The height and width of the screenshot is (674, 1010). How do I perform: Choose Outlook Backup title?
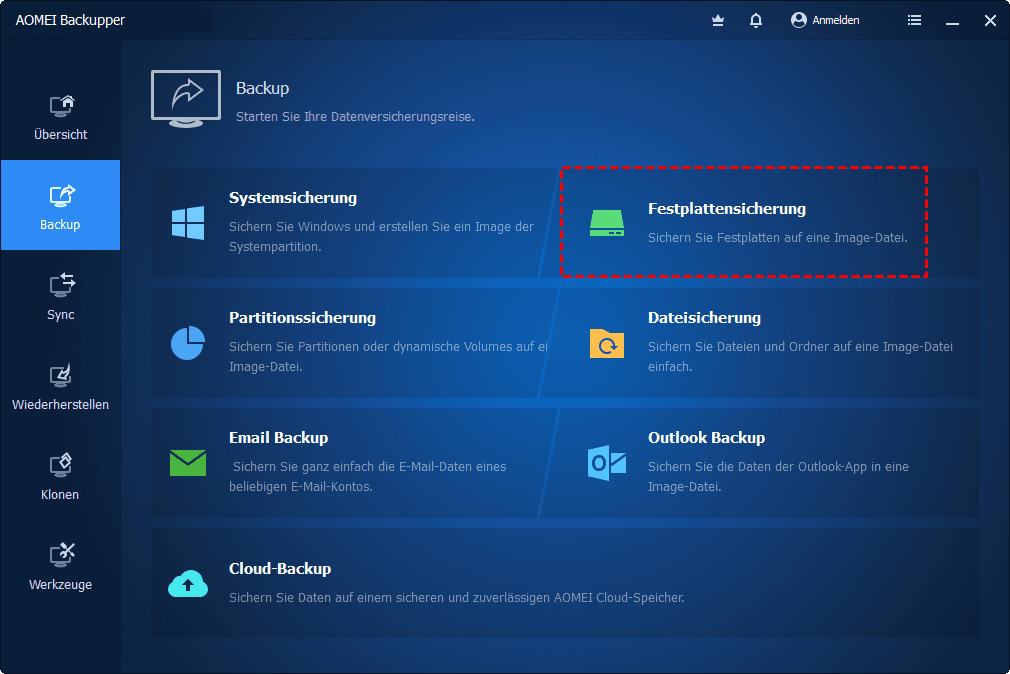pyautogui.click(x=707, y=438)
